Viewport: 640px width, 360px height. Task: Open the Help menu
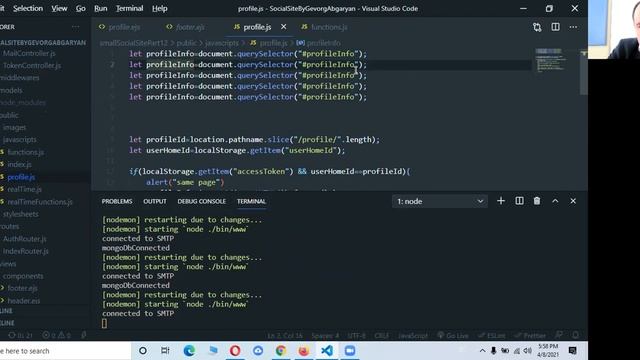coord(160,8)
